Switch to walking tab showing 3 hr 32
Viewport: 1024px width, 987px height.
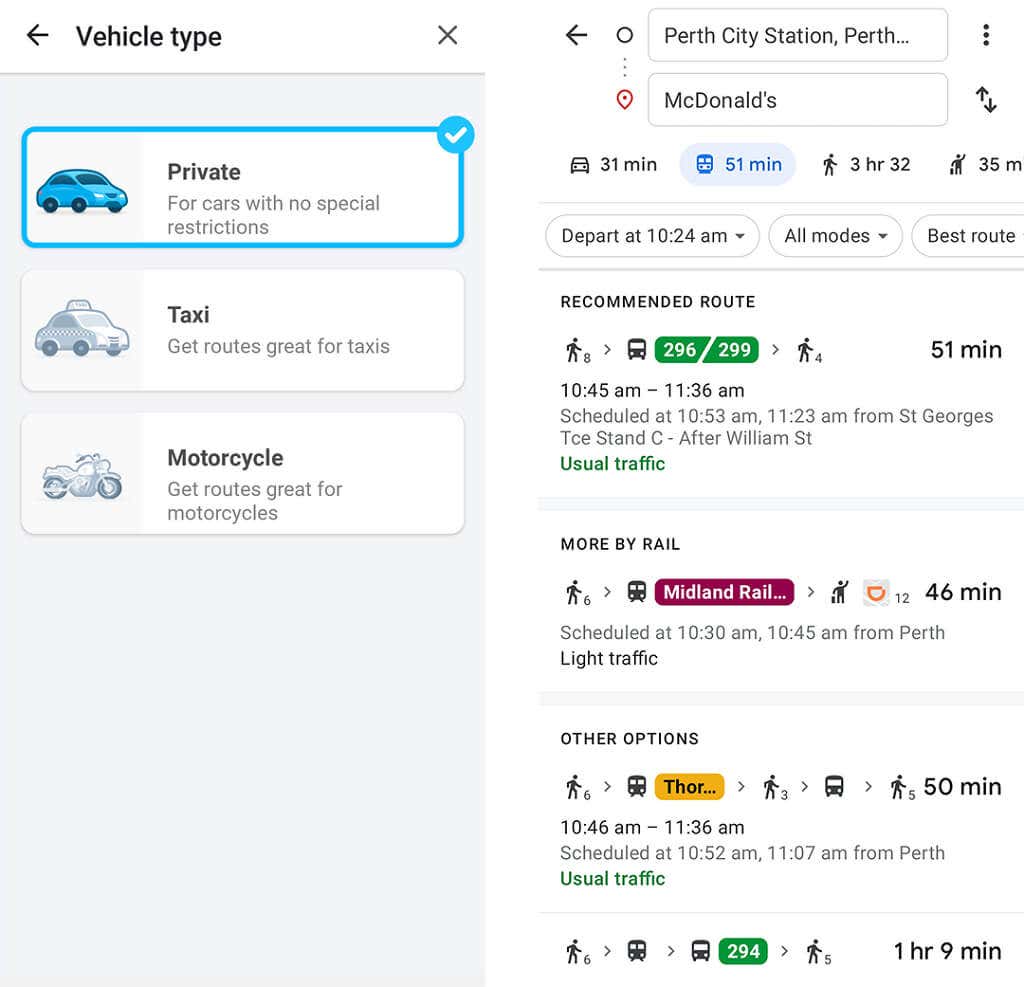pyautogui.click(x=865, y=165)
